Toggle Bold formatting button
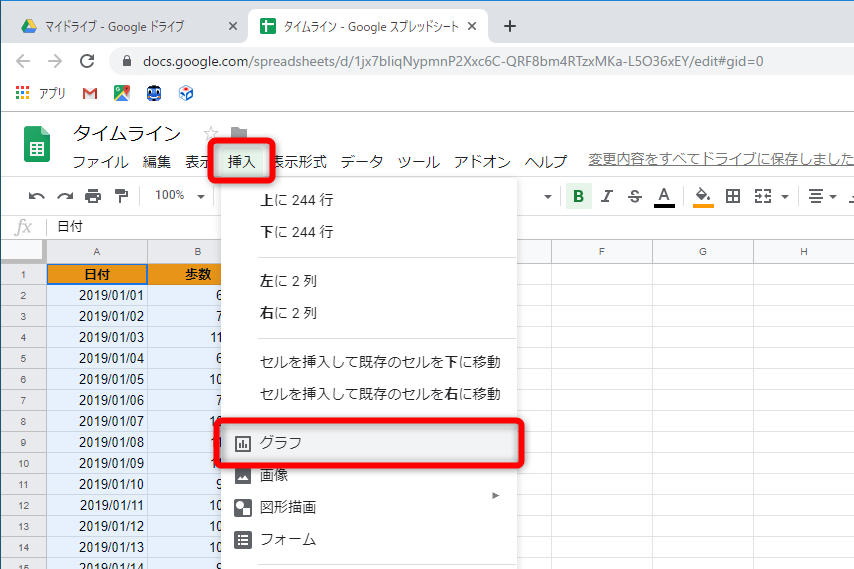This screenshot has height=569, width=854. point(579,196)
